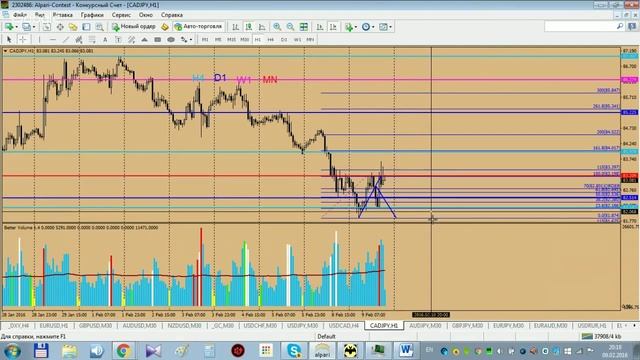The image size is (640, 360).
Task: Open the indicators list icon
Action: (349, 27)
